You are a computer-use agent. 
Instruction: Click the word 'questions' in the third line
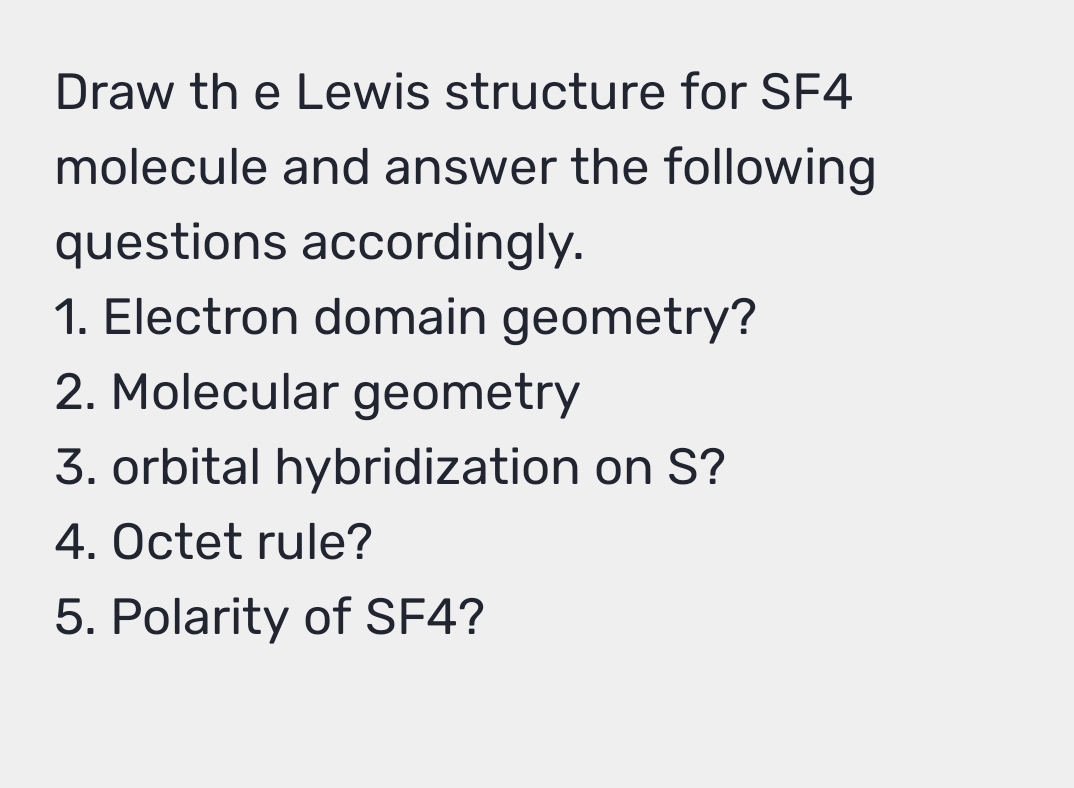(x=171, y=243)
